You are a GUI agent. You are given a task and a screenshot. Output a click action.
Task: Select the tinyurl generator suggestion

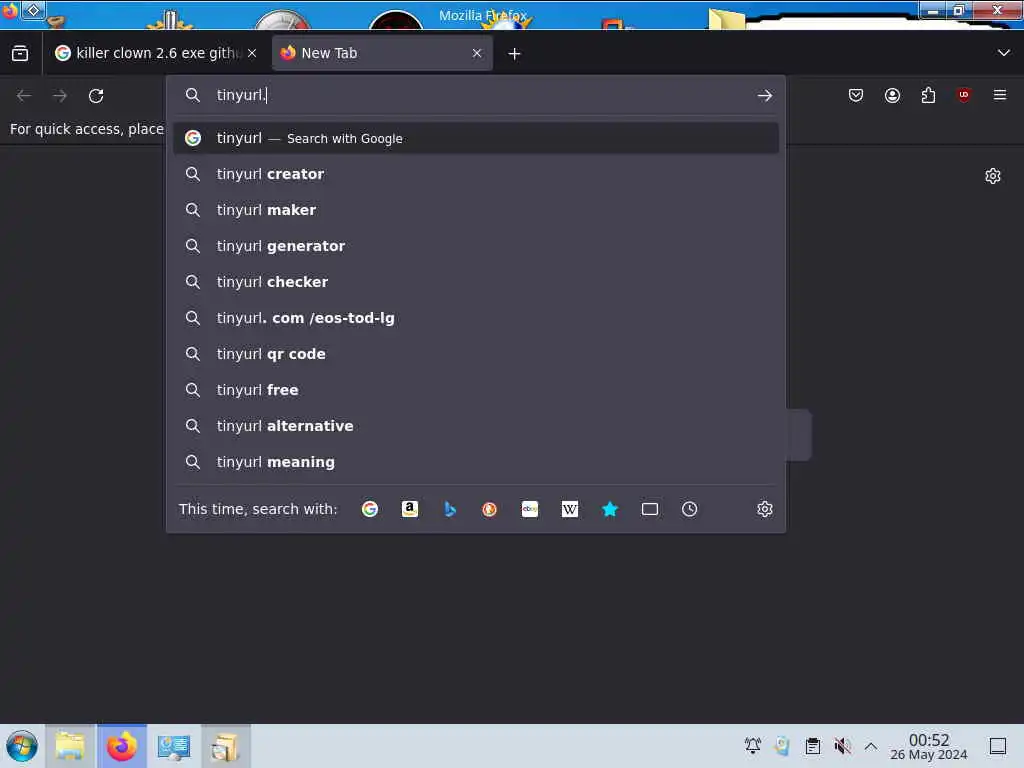tap(476, 246)
